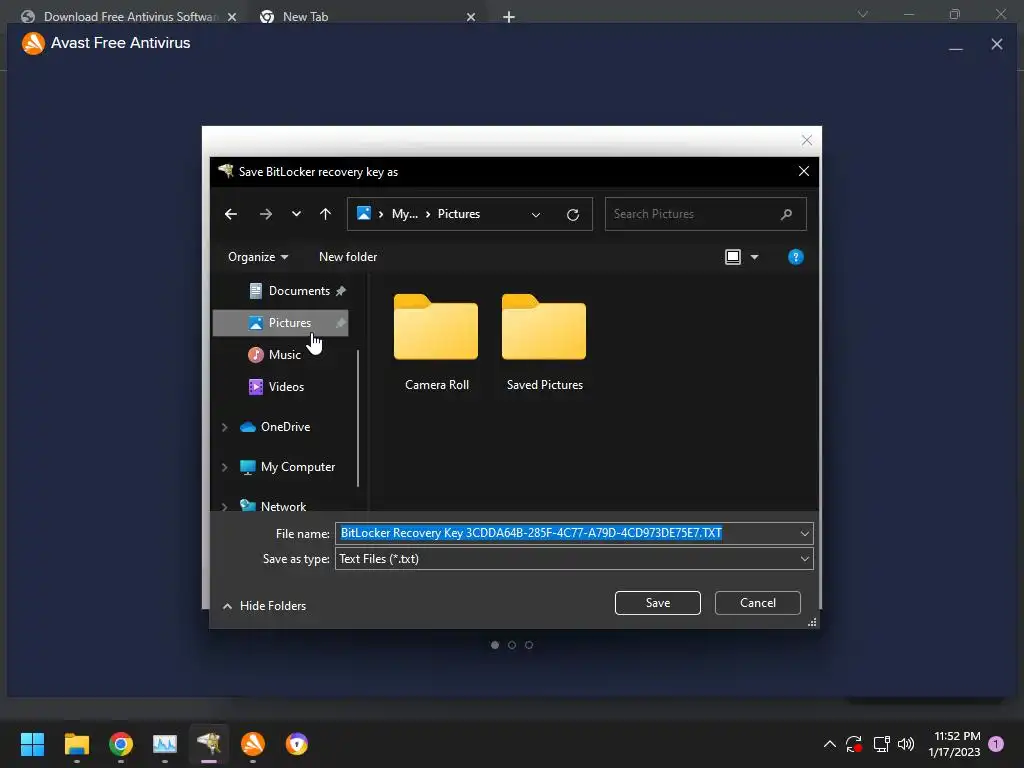Go forward in the save dialog
The height and width of the screenshot is (768, 1024).
265,214
